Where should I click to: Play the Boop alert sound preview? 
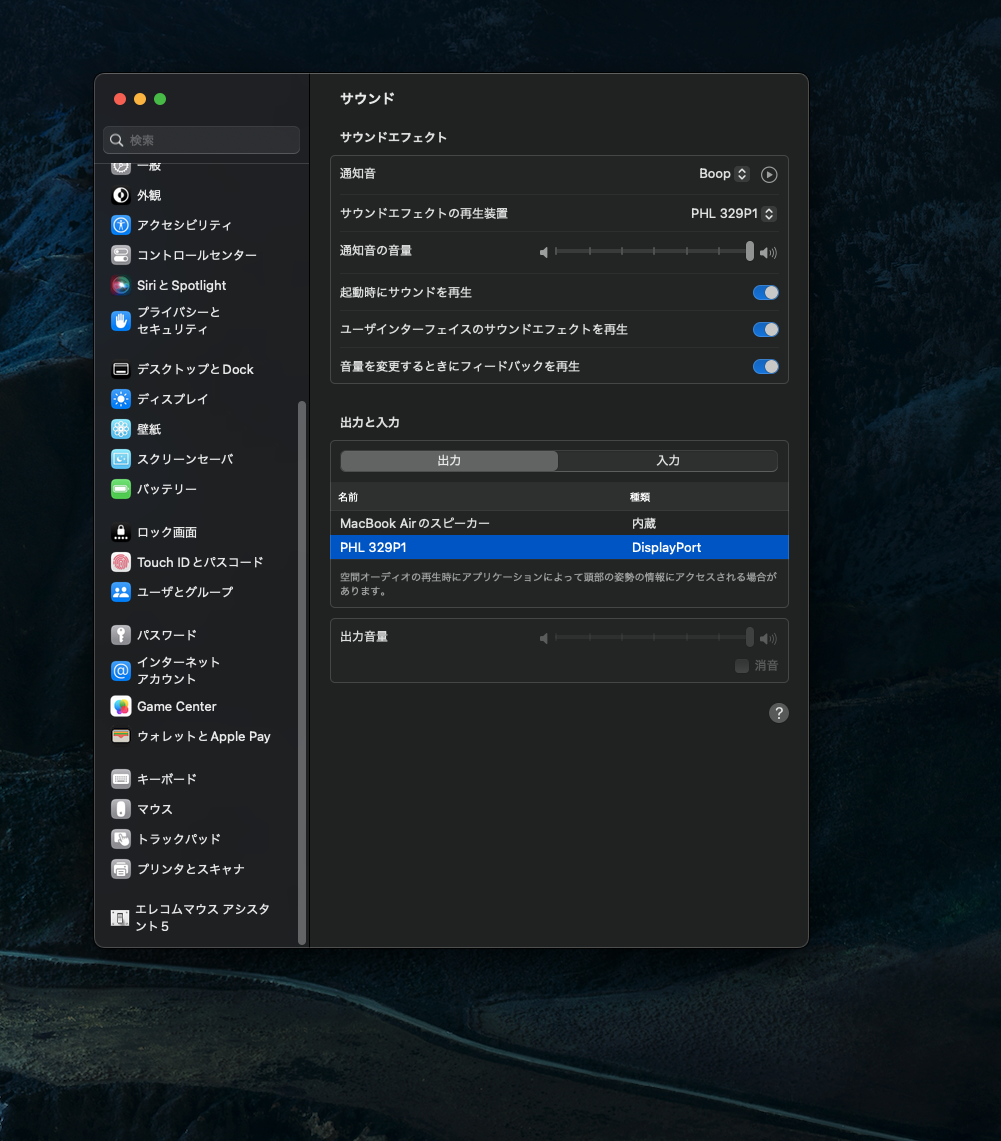coord(769,174)
